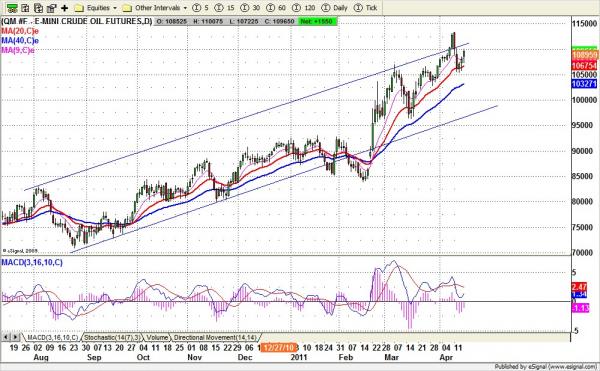Click the red 2.47 MACD value tag
This screenshot has height=371, width=600.
coord(579,286)
